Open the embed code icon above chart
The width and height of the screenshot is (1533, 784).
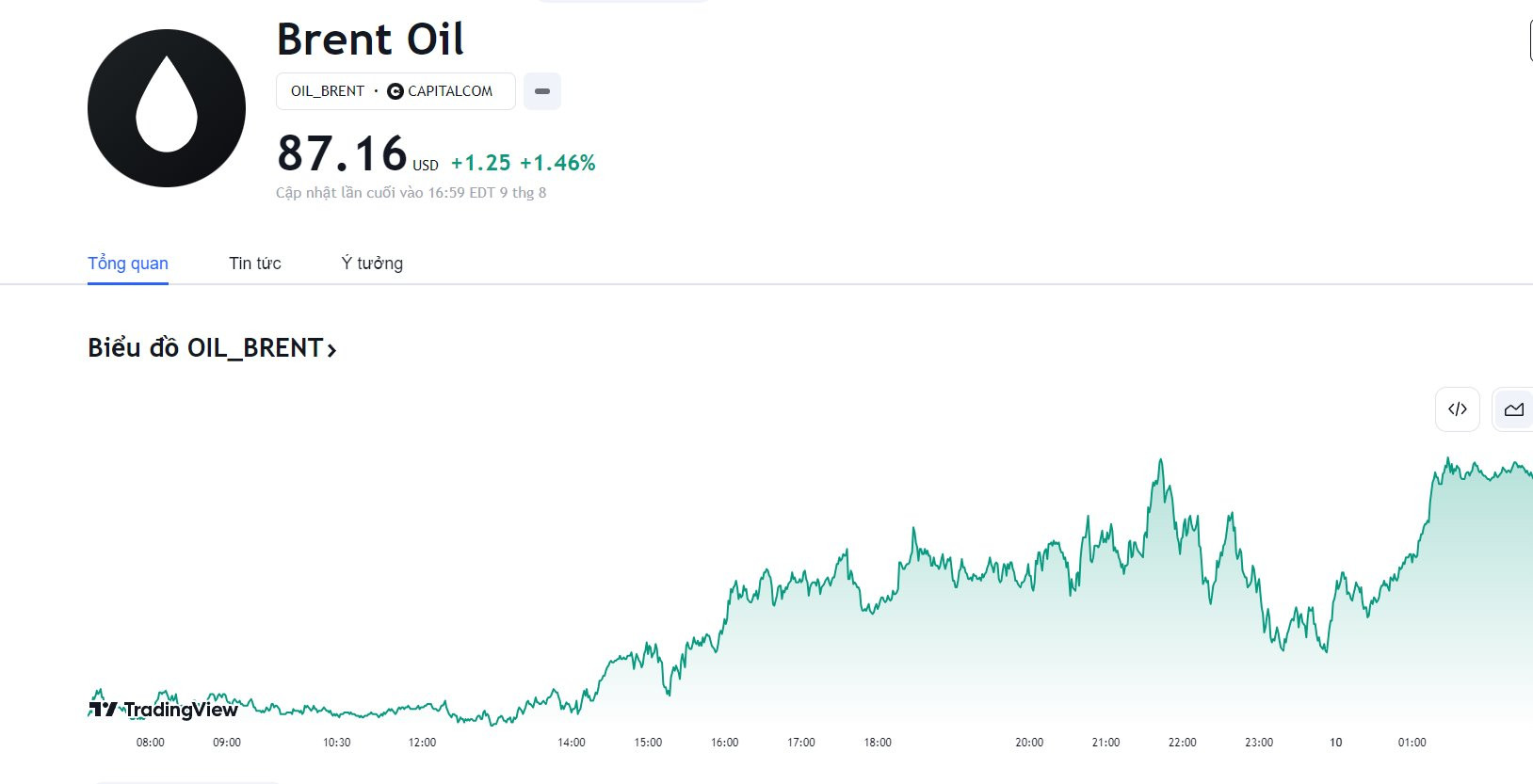click(1457, 409)
